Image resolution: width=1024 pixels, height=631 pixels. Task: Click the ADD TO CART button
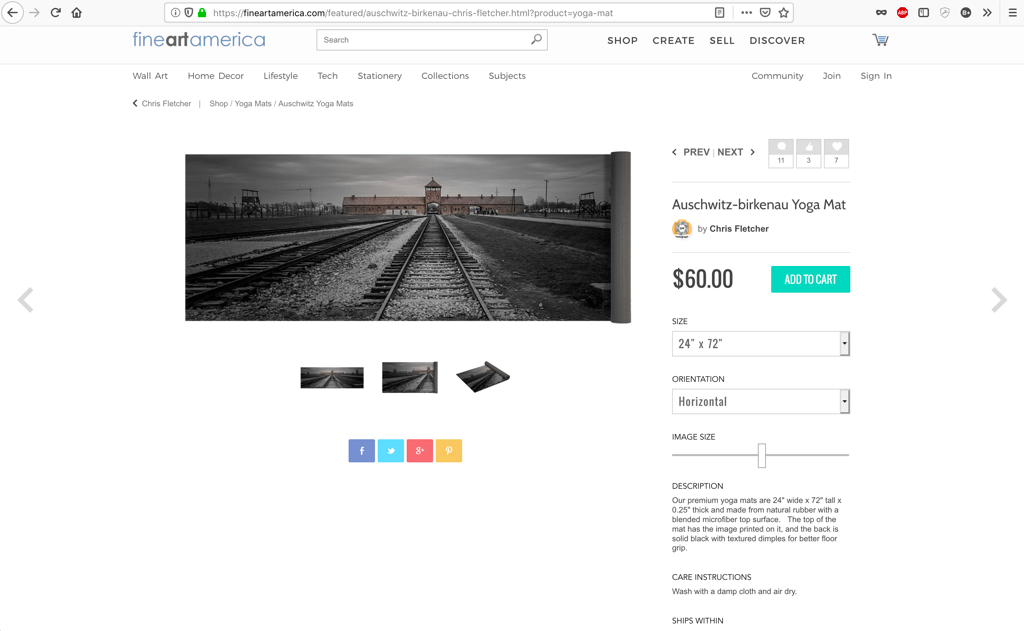[x=810, y=280]
